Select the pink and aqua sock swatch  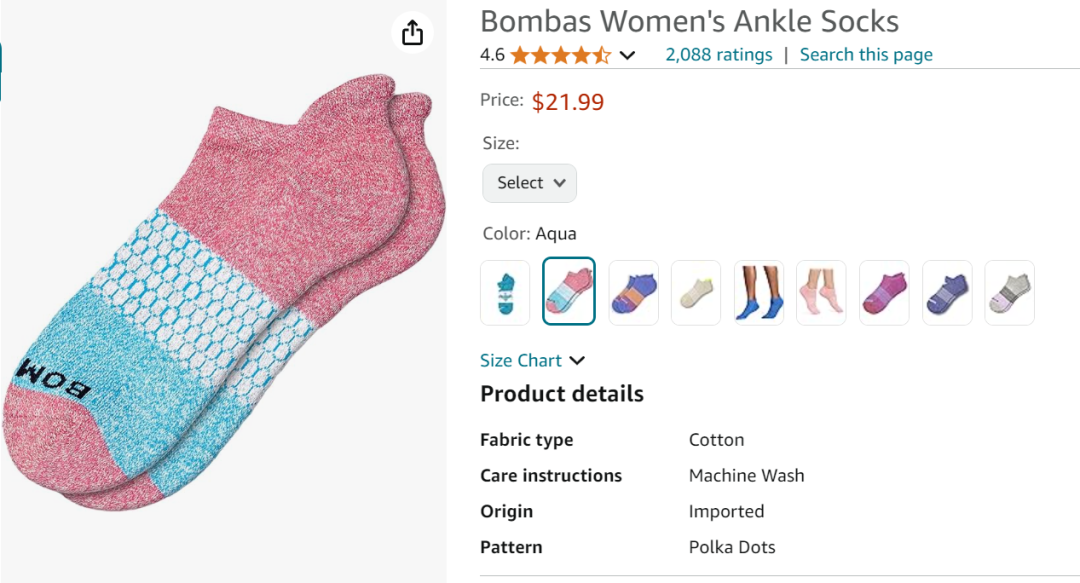[x=569, y=292]
